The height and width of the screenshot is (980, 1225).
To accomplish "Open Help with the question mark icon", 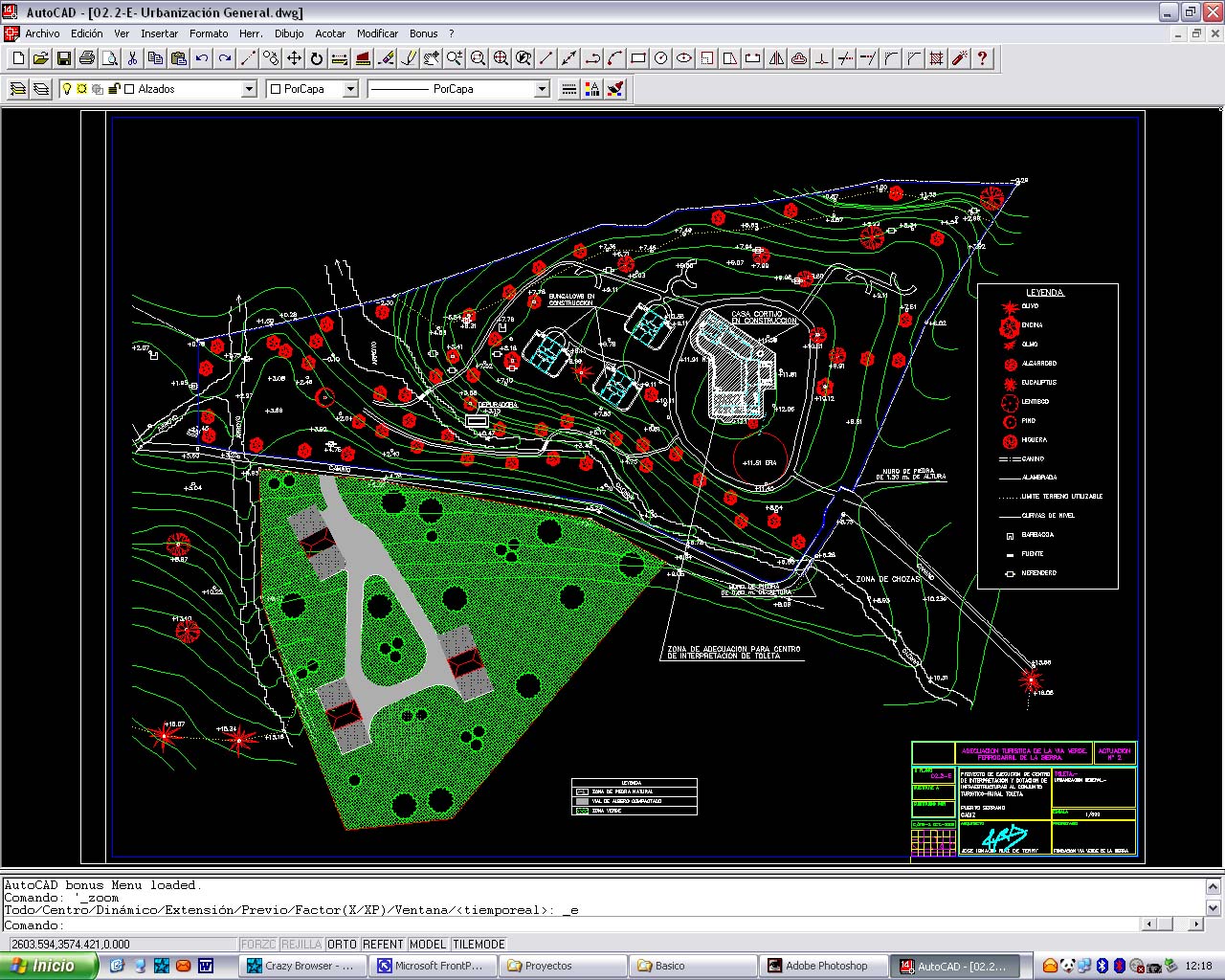I will (982, 58).
